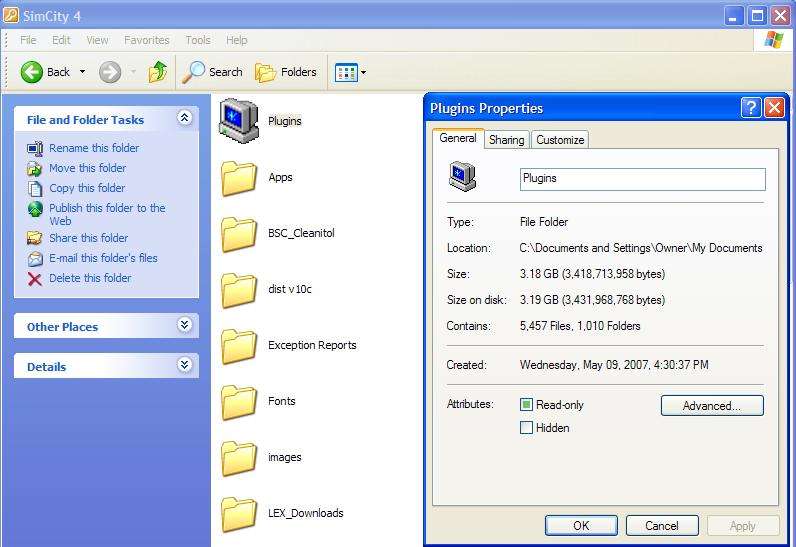Click the Views grid icon
The width and height of the screenshot is (796, 547).
click(x=346, y=73)
